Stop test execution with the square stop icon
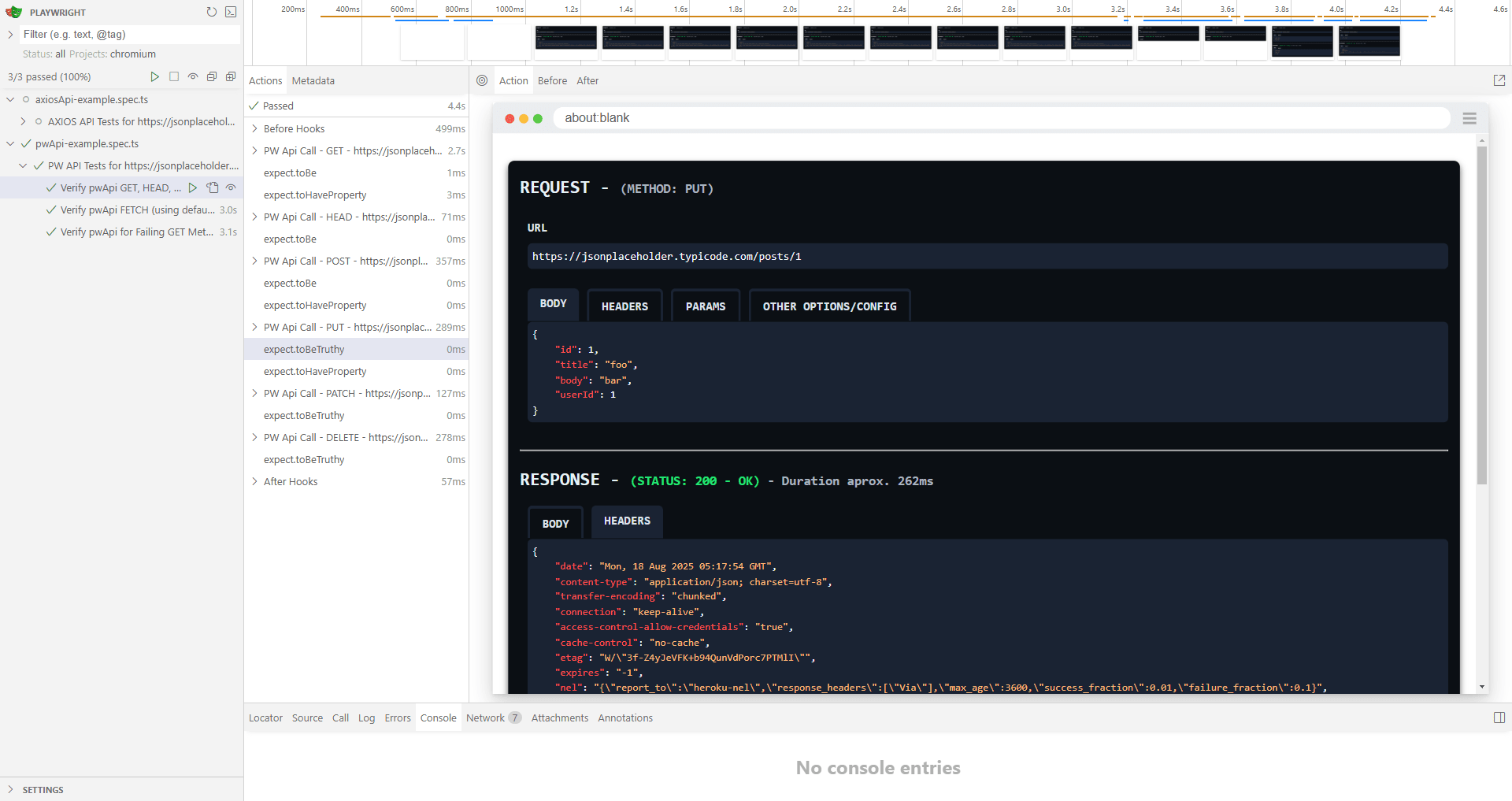The height and width of the screenshot is (801, 1512). [174, 76]
